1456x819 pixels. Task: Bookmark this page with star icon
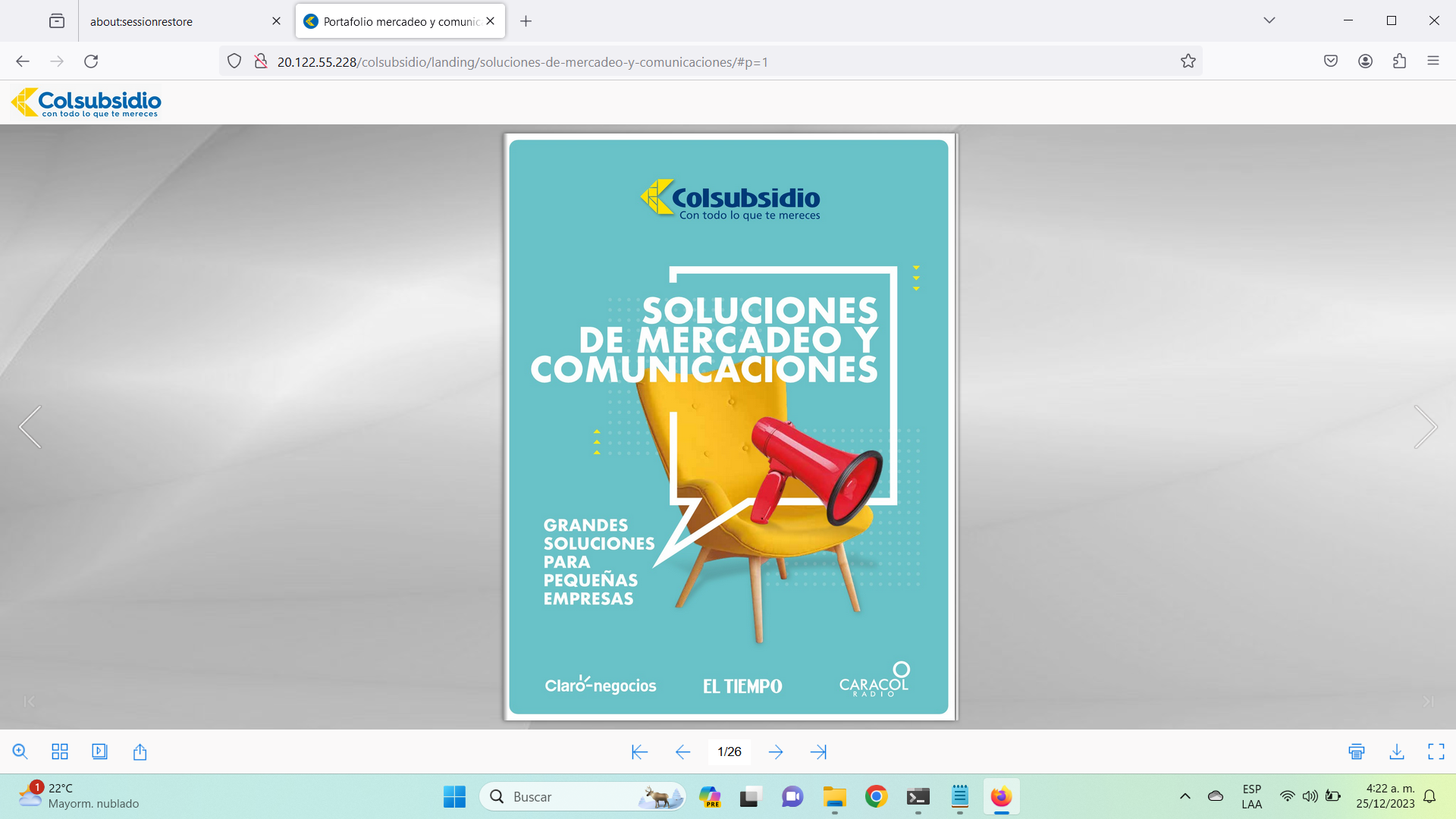coord(1188,61)
